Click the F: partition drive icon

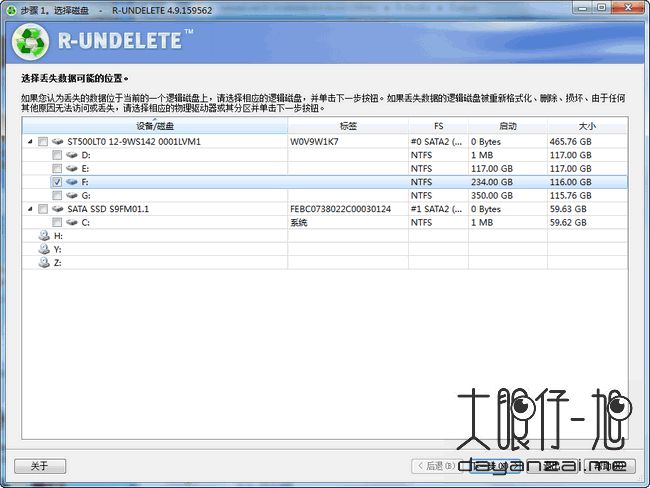(x=72, y=182)
